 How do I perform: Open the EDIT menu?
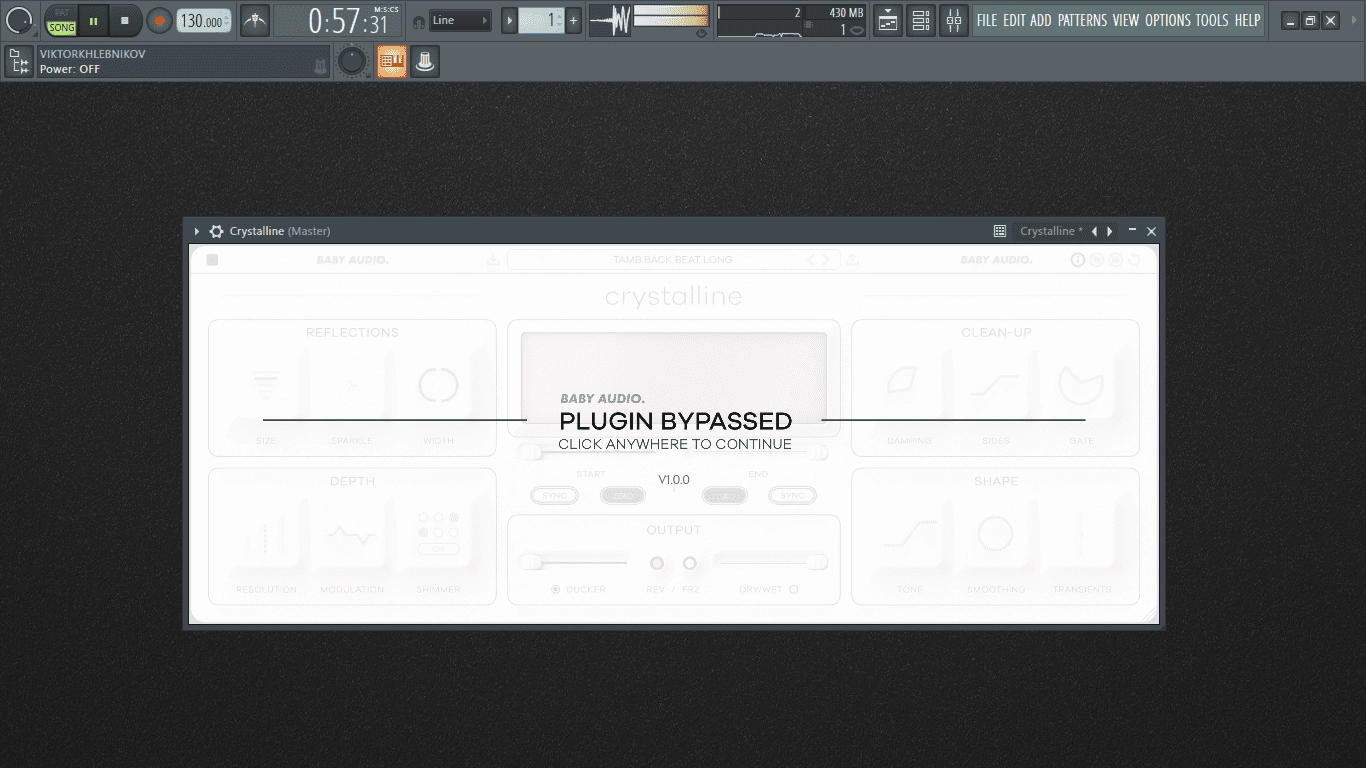tap(1014, 20)
